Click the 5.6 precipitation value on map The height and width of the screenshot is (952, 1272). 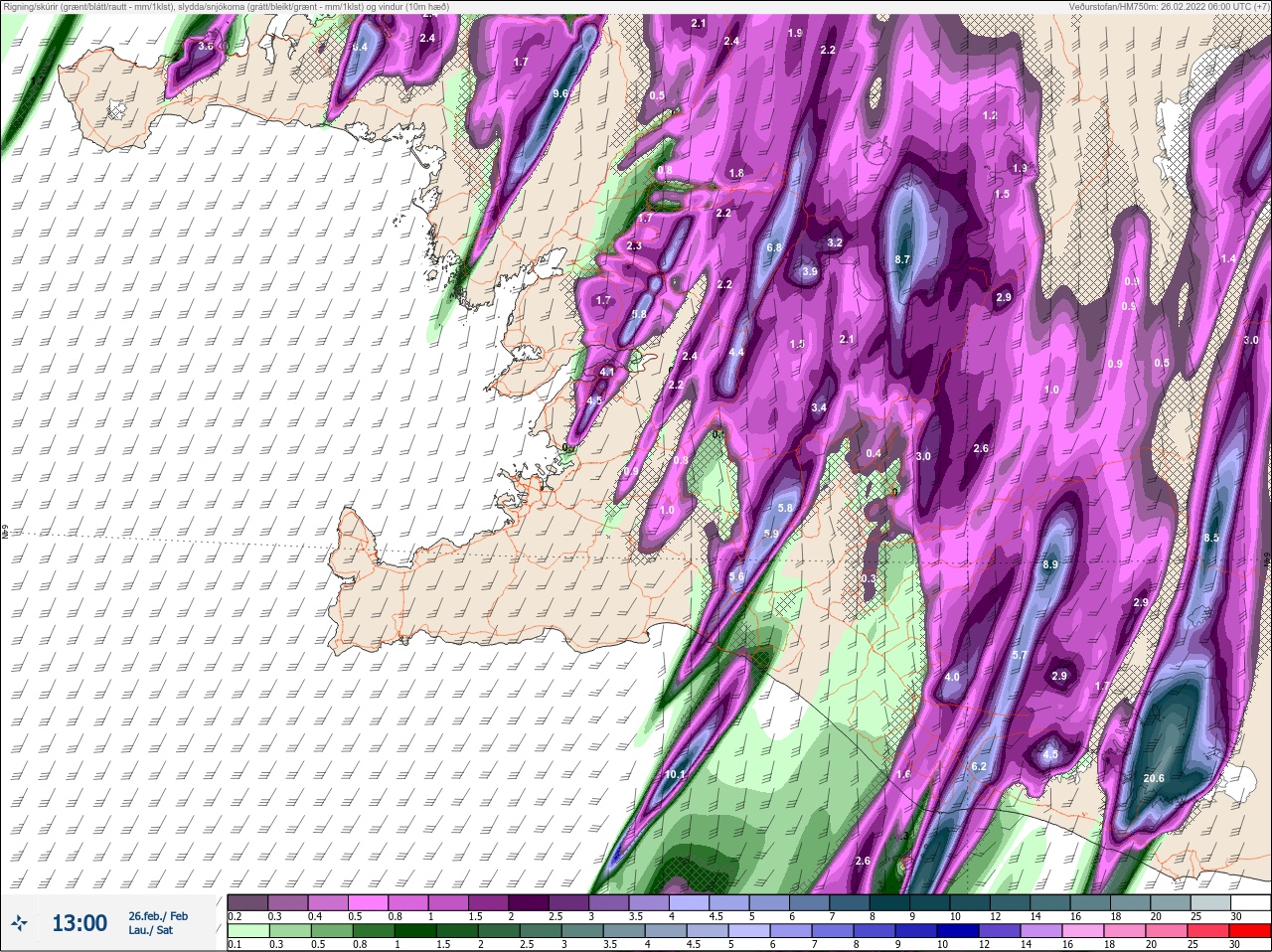pos(736,576)
